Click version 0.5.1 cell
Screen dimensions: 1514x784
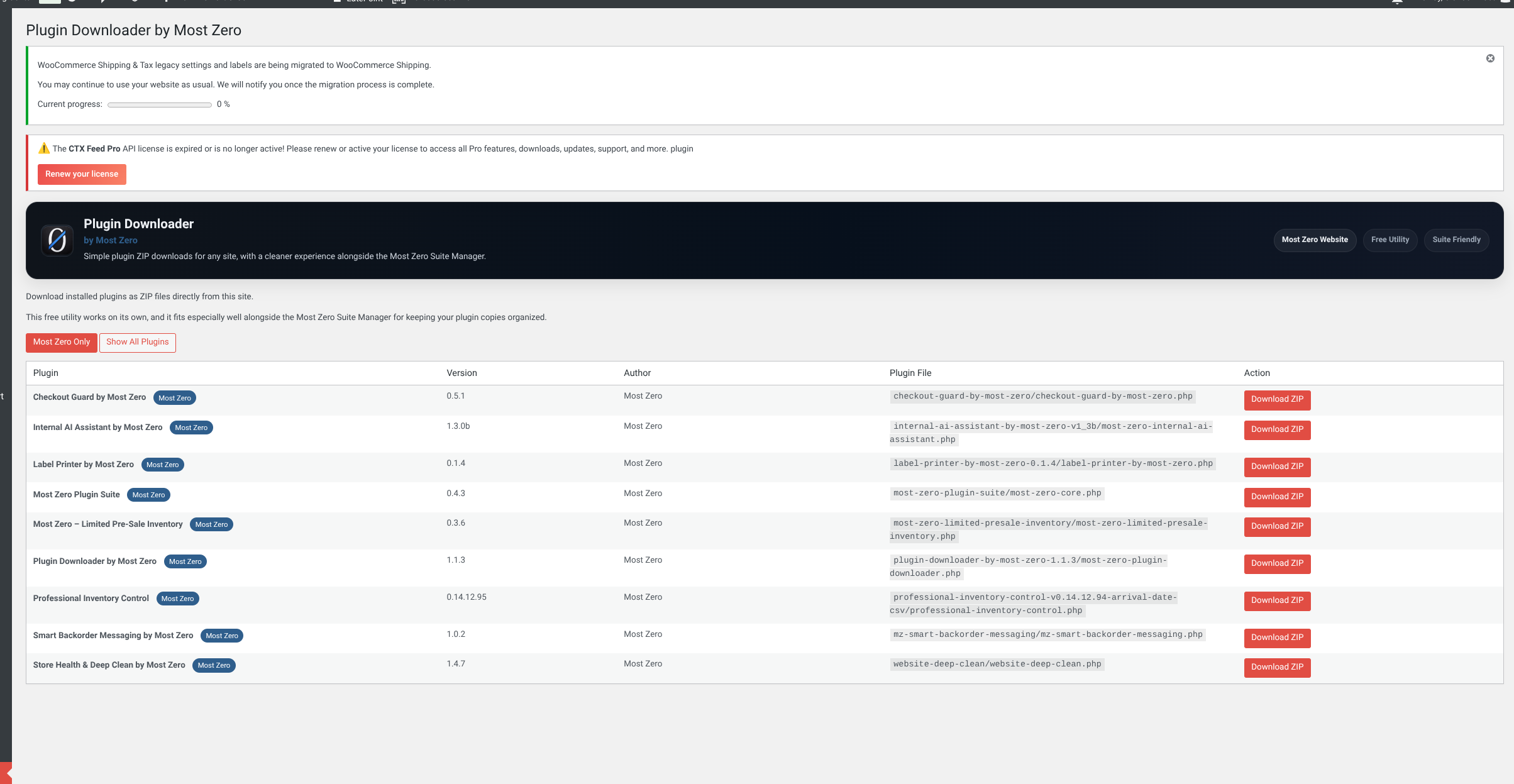(456, 396)
